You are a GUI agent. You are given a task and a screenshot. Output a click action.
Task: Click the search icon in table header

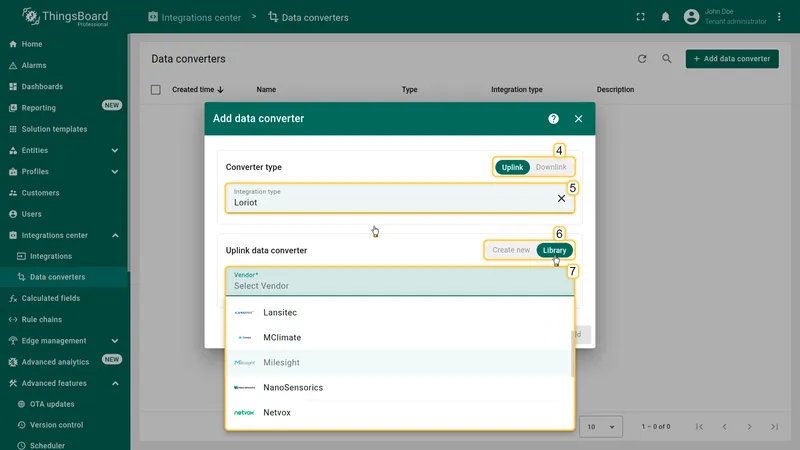(x=667, y=59)
